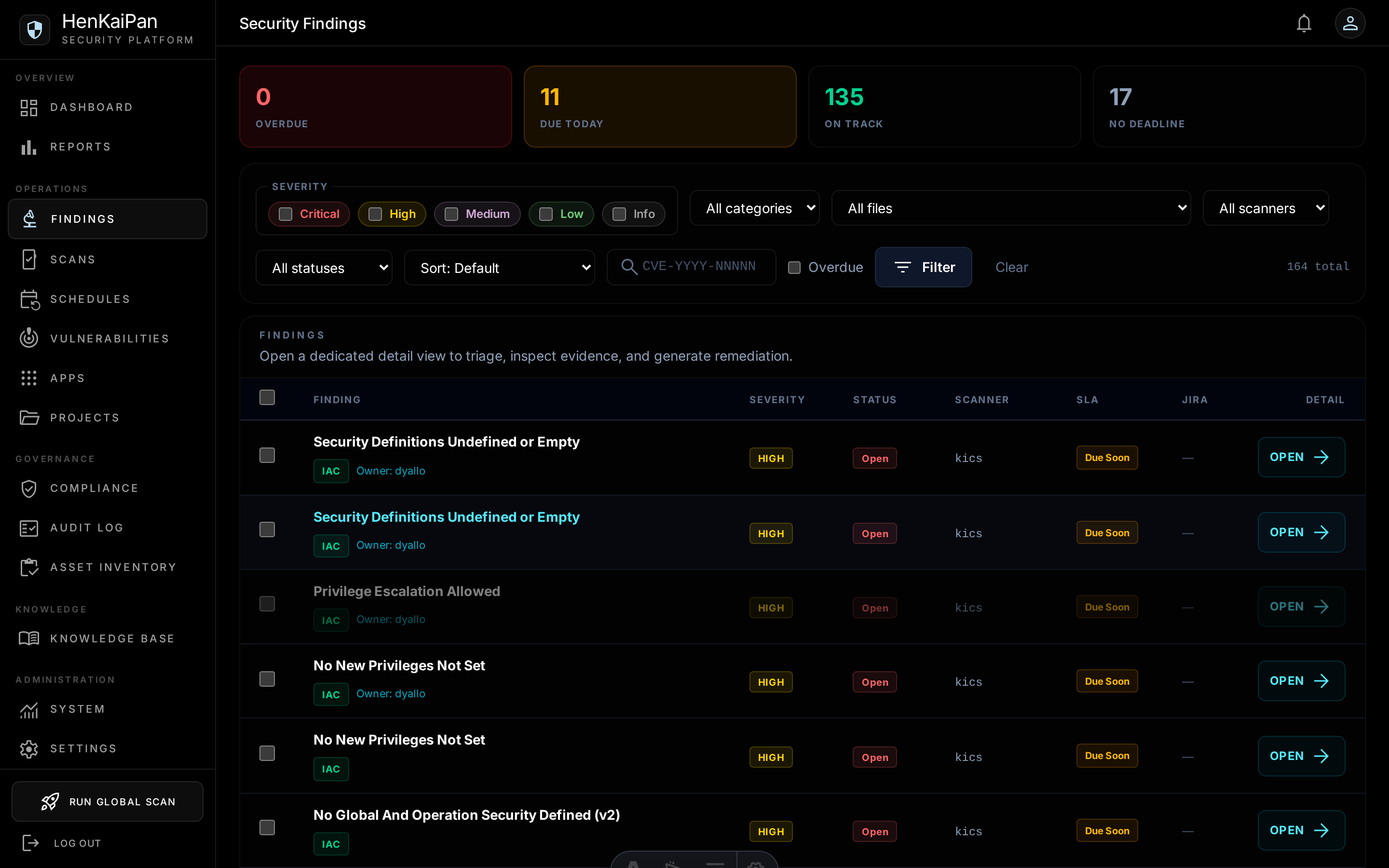
Task: Open Knowledge Base from the sidebar
Action: click(108, 638)
